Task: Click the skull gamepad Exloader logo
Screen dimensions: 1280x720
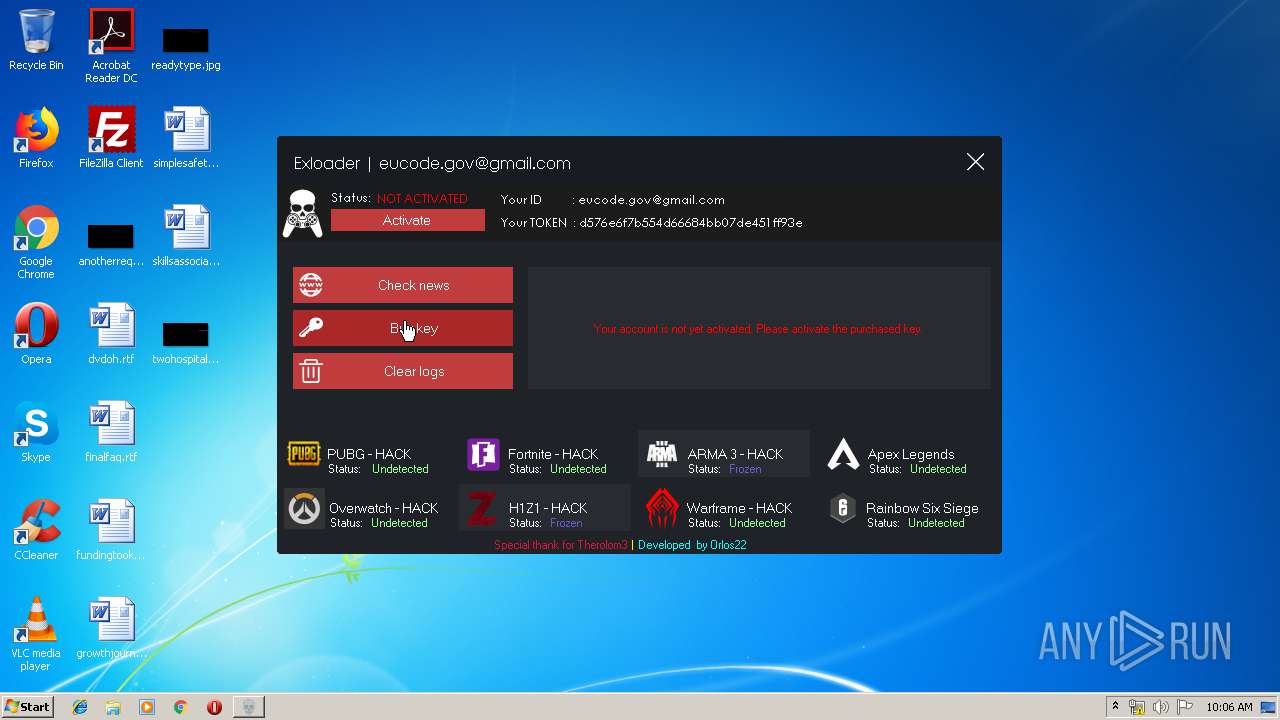Action: [302, 213]
